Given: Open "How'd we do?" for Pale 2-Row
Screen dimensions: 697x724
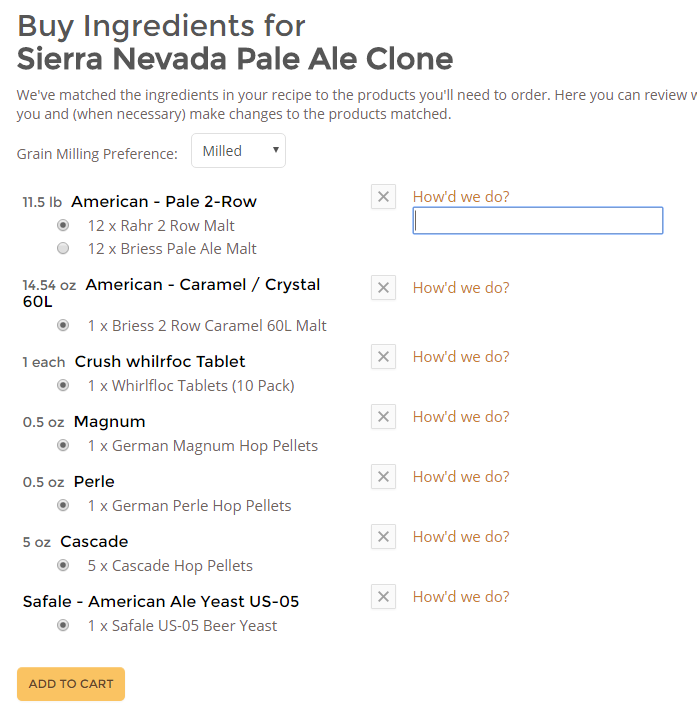Looking at the screenshot, I should click(x=461, y=197).
